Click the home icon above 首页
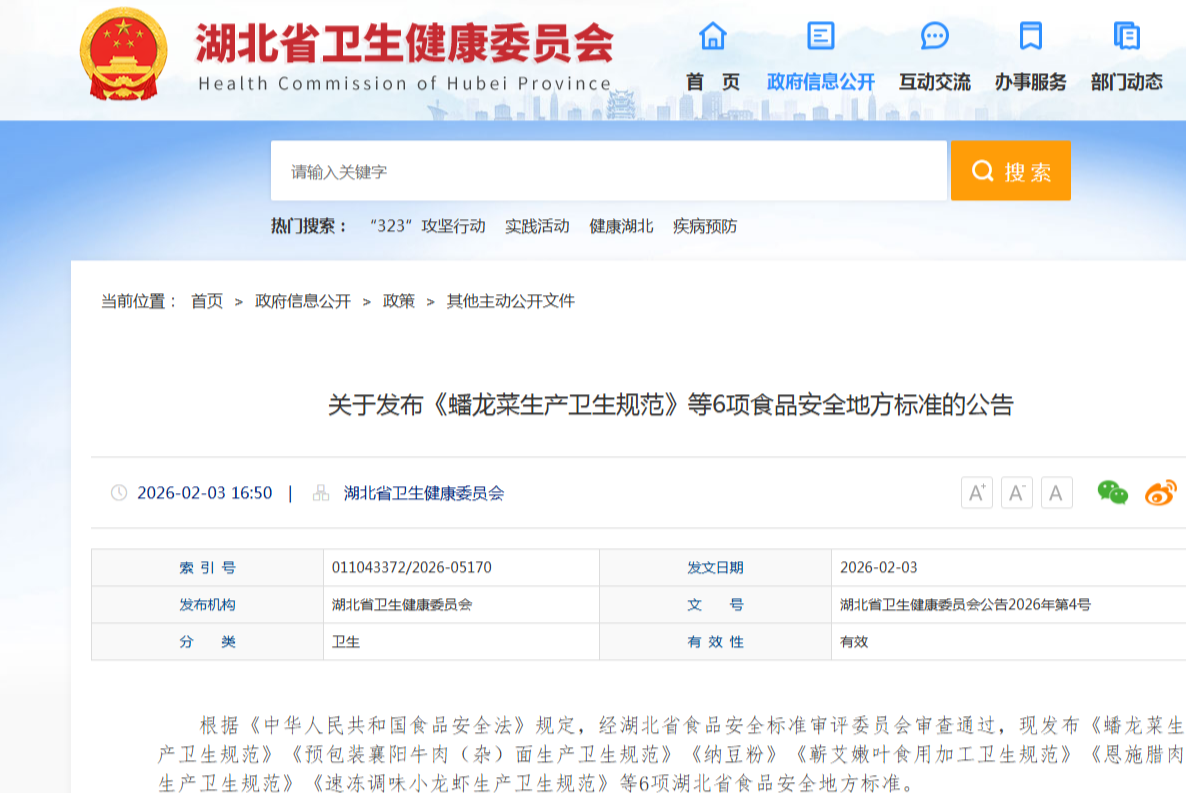The image size is (1186, 793). 713,36
